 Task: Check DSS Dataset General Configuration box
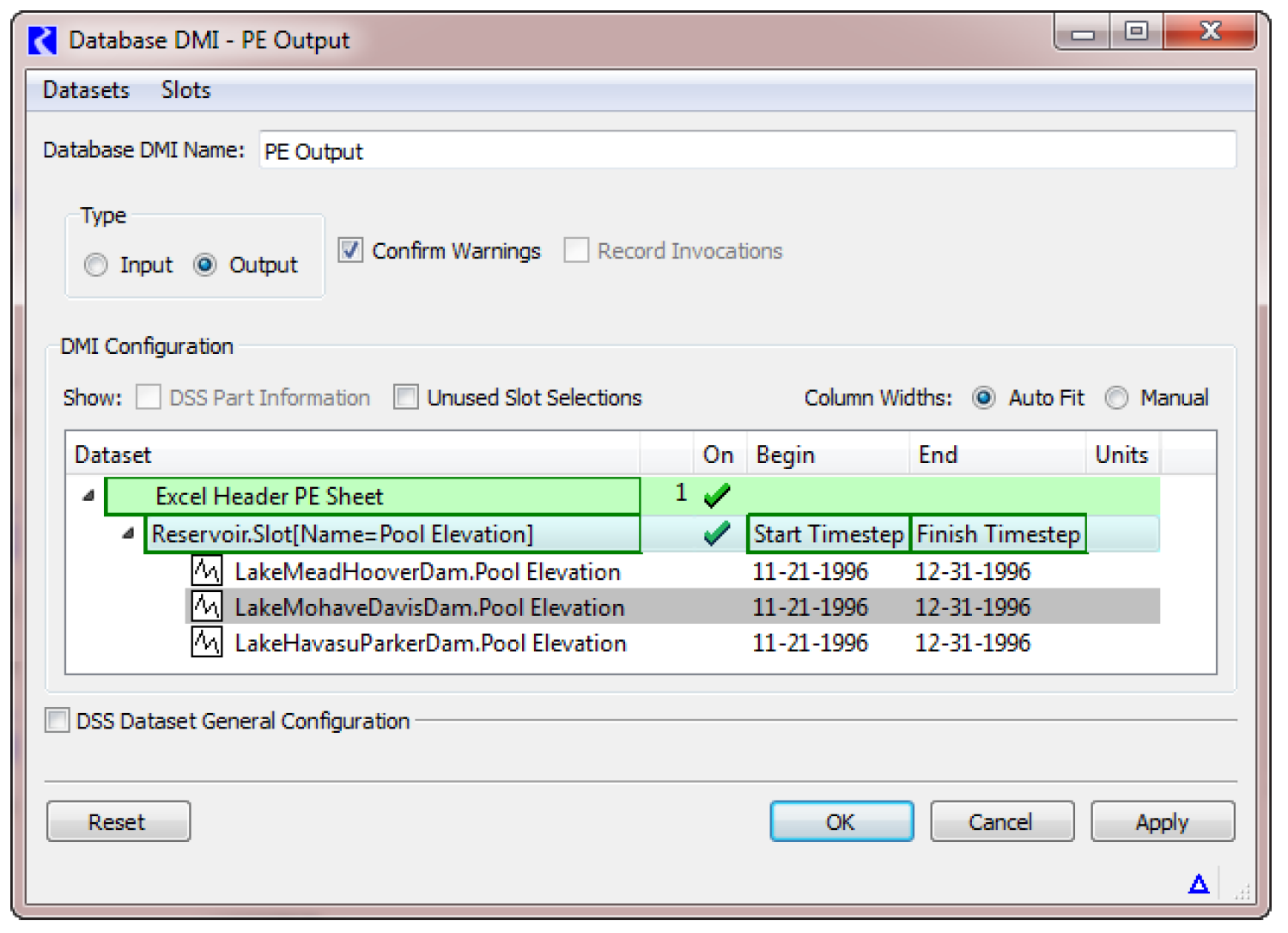point(58,720)
